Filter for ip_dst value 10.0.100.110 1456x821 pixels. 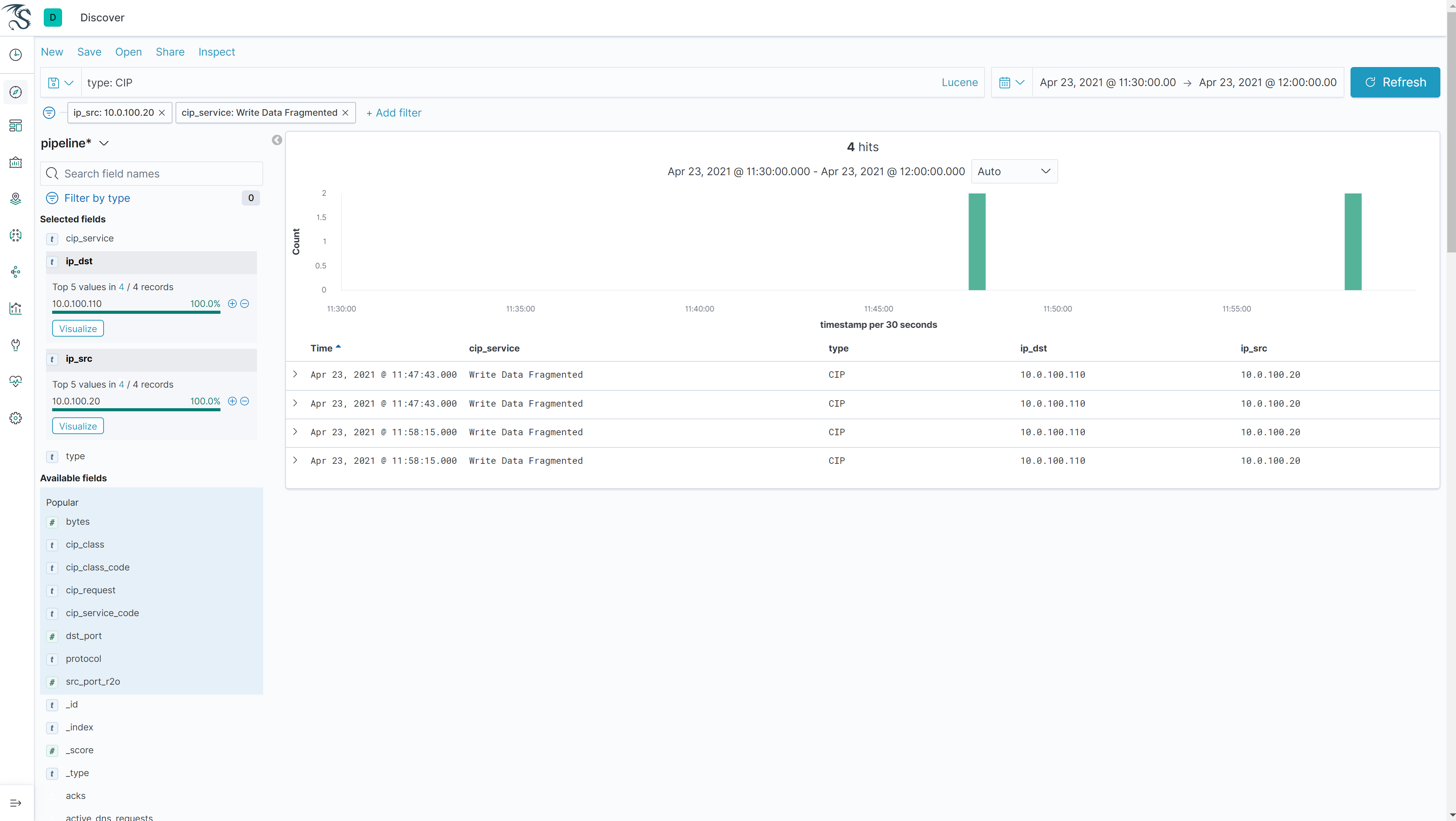click(x=232, y=303)
